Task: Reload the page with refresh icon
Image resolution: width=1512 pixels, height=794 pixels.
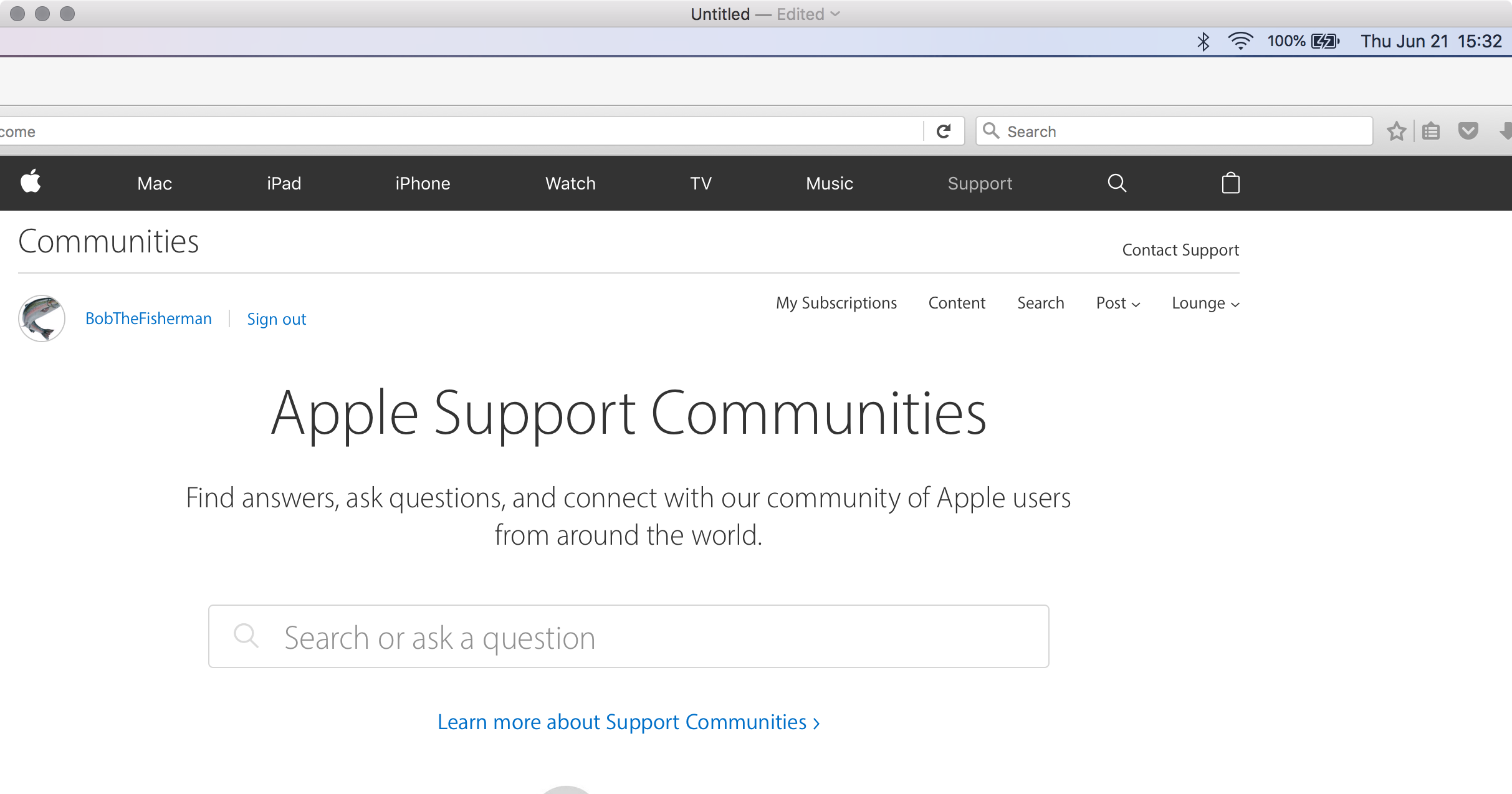Action: tap(944, 132)
